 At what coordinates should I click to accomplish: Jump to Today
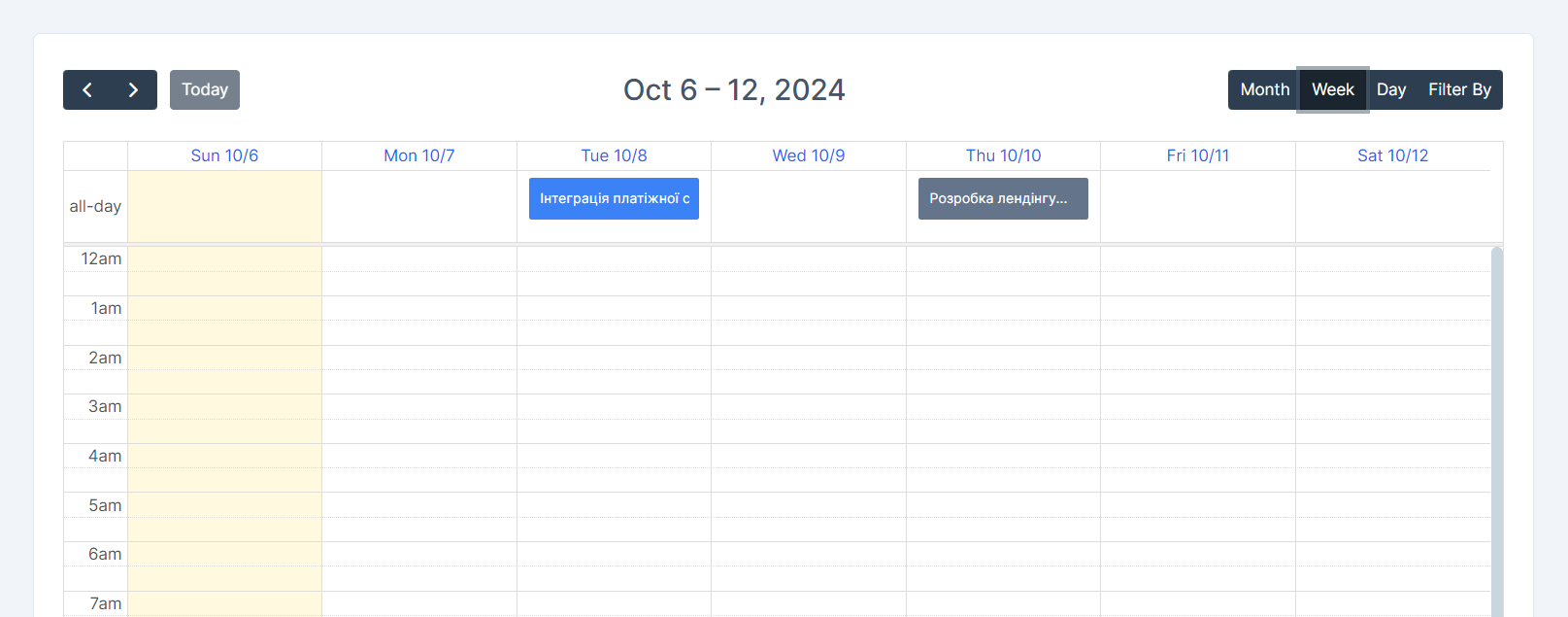tap(205, 90)
